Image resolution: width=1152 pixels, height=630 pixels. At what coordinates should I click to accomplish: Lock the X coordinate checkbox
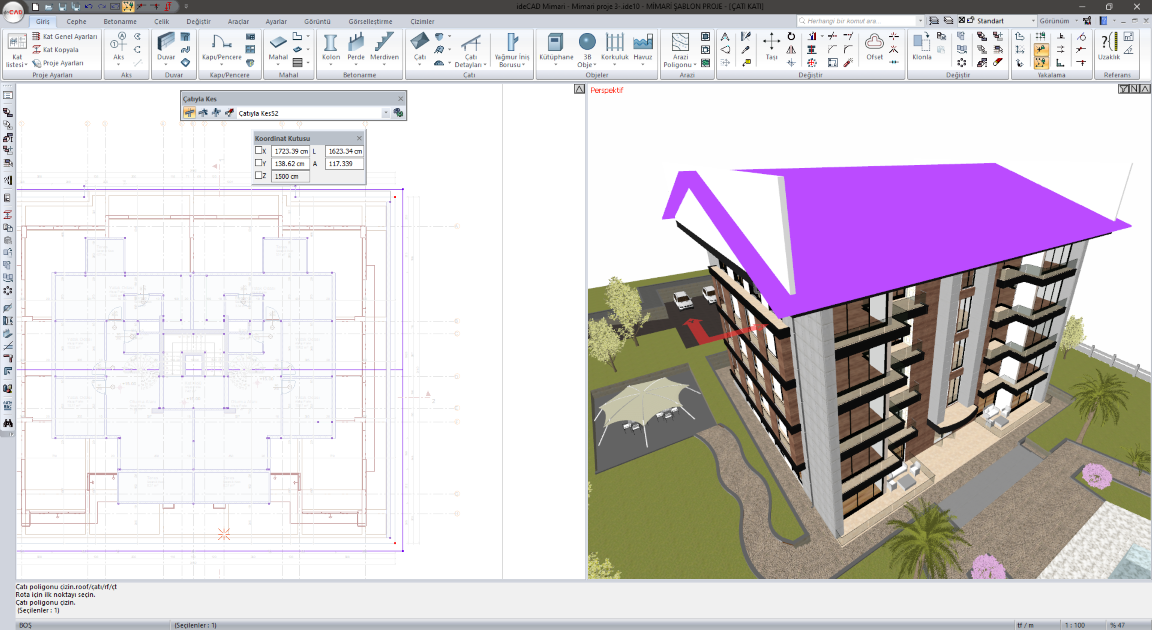[x=259, y=151]
